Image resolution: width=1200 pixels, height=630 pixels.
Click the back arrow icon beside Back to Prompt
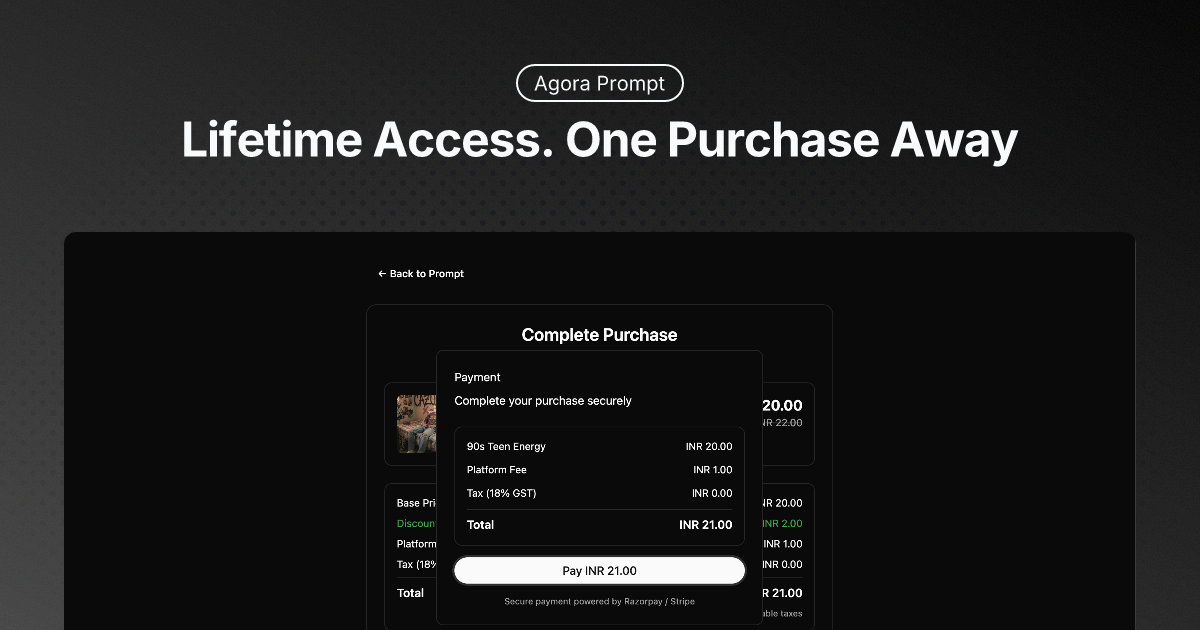pyautogui.click(x=382, y=274)
